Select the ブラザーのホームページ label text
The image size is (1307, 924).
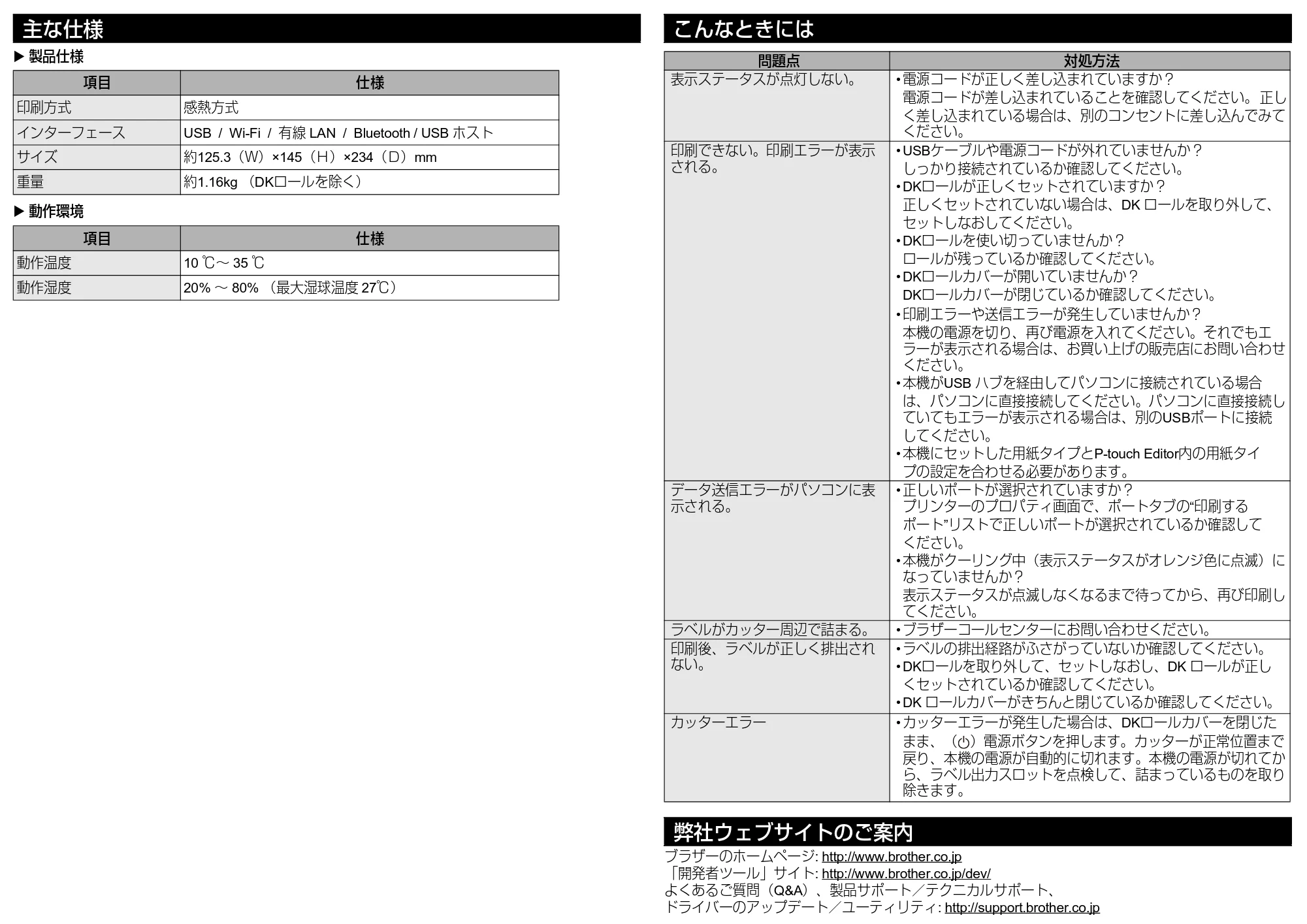(740, 856)
